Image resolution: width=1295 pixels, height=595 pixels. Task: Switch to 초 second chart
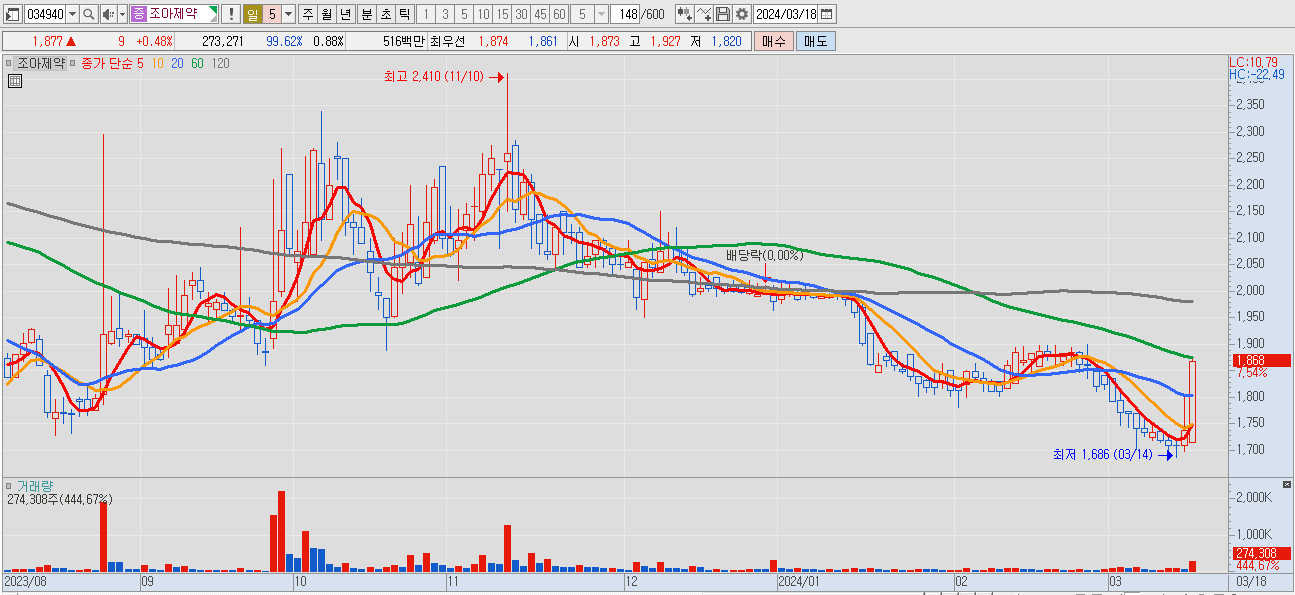[385, 14]
